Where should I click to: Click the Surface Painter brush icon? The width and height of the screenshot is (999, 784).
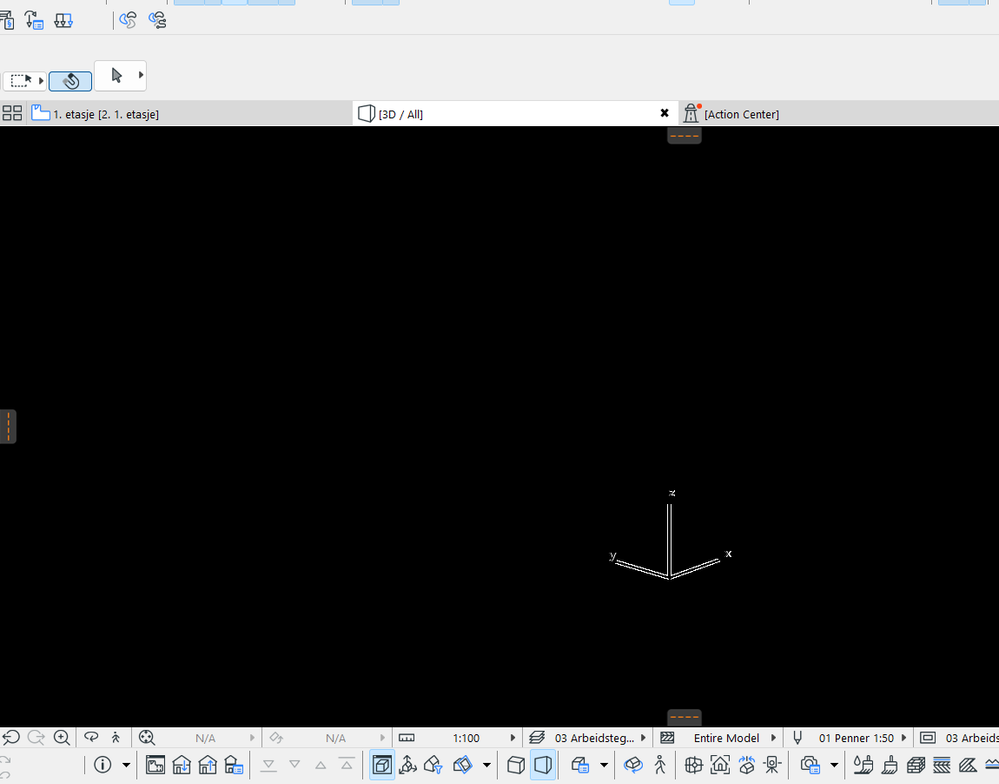coord(863,765)
